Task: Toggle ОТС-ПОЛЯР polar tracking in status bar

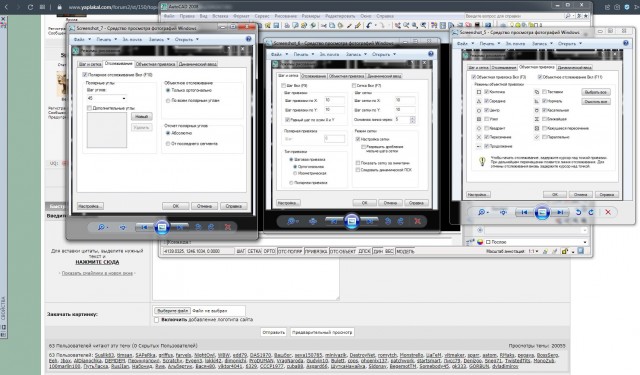Action: pos(290,251)
